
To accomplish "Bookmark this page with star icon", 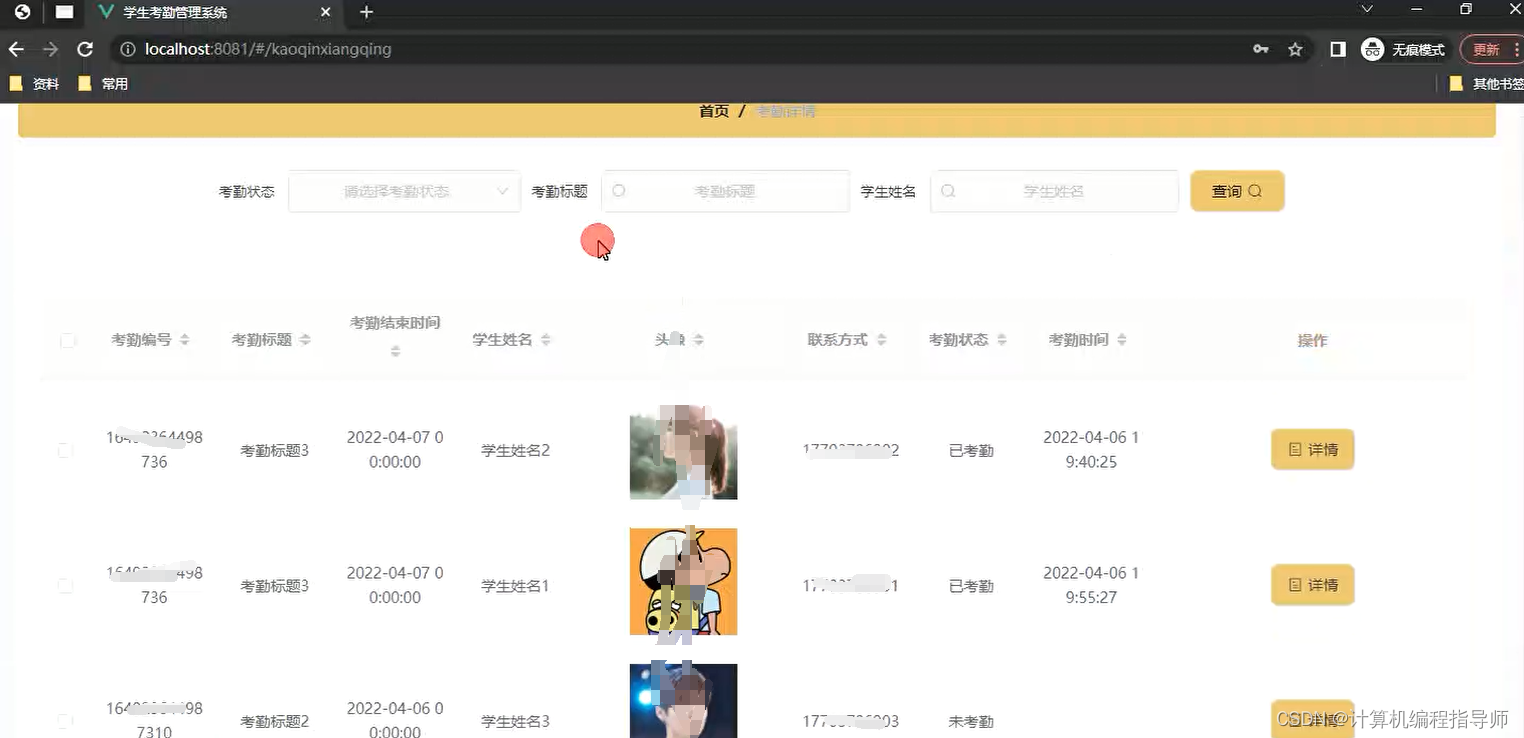I will pos(1295,49).
